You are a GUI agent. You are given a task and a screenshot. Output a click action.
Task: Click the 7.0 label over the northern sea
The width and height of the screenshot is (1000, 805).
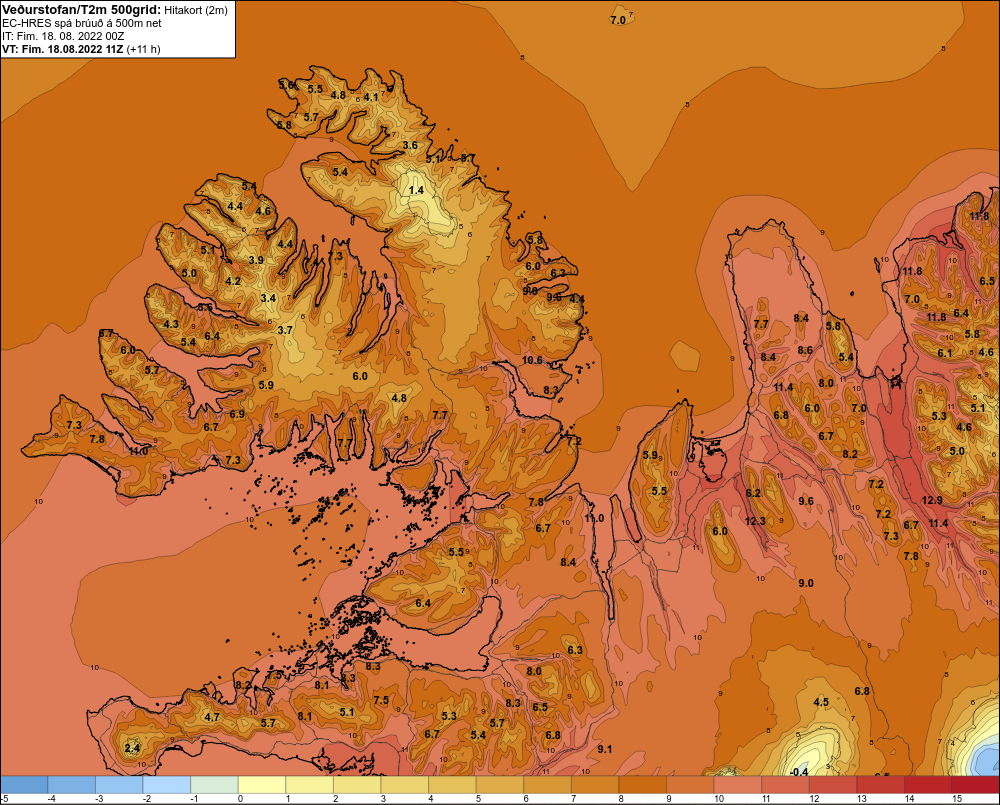tap(618, 20)
